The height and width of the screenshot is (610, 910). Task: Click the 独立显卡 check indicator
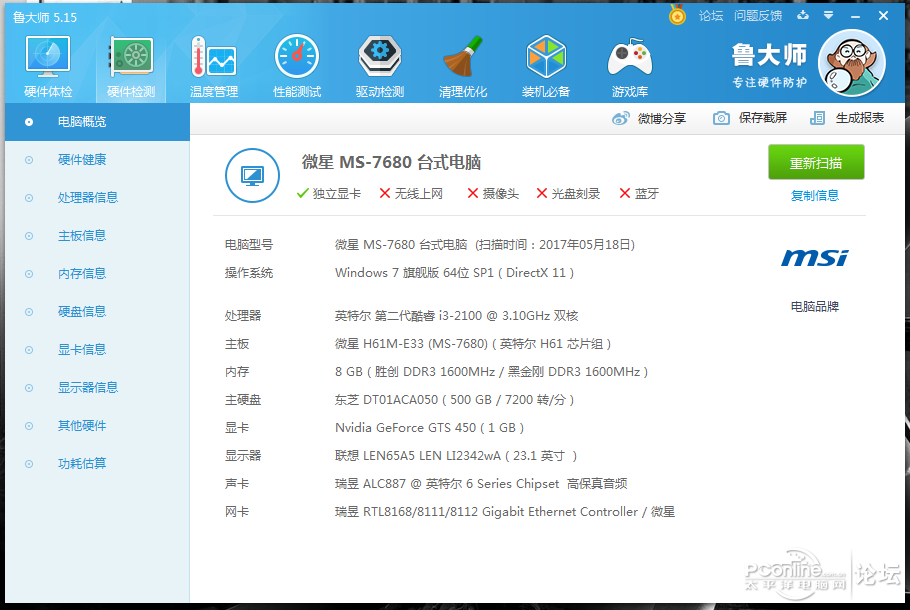click(328, 194)
